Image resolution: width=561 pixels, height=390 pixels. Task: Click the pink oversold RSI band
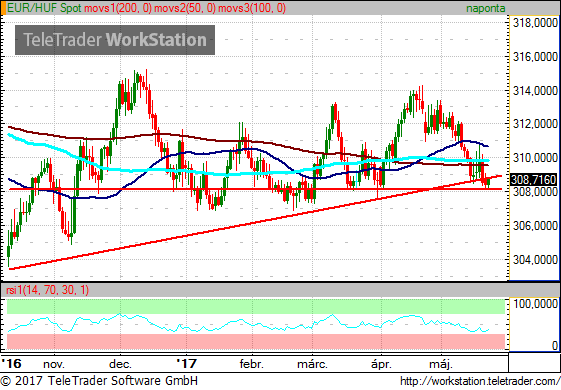(256, 341)
